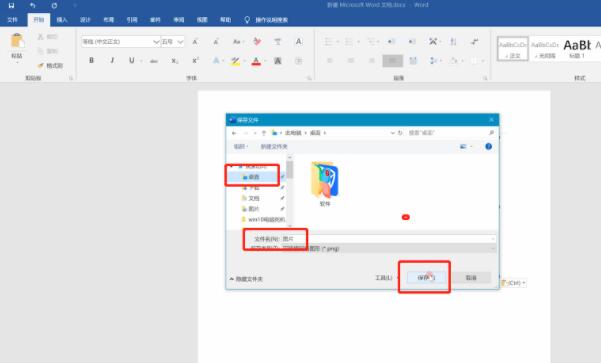Expand the underline style arrow
Viewport: 601px width, 363px height.
pos(141,61)
